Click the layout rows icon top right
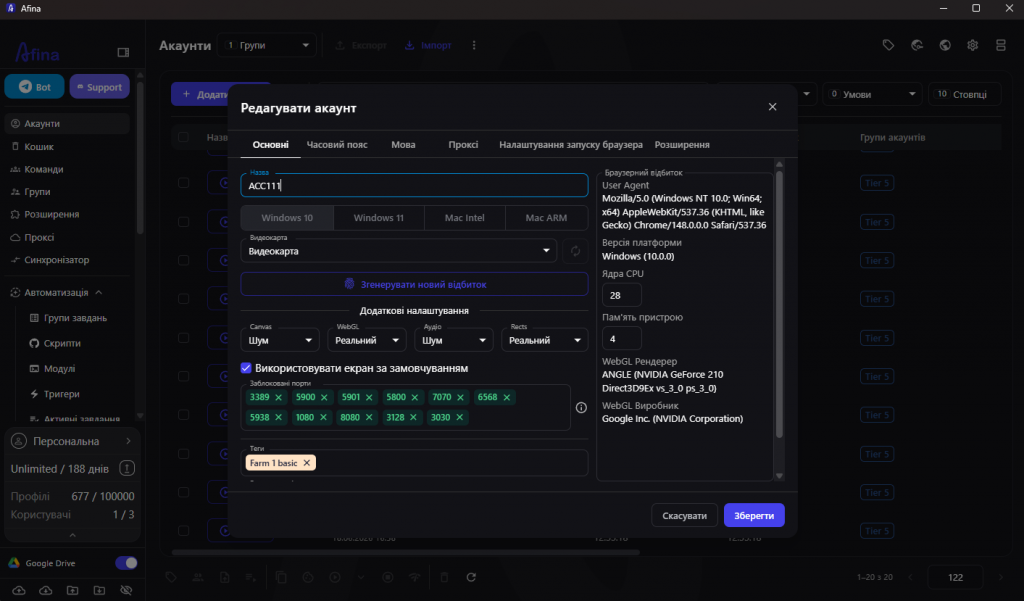1024x601 pixels. pos(1000,45)
